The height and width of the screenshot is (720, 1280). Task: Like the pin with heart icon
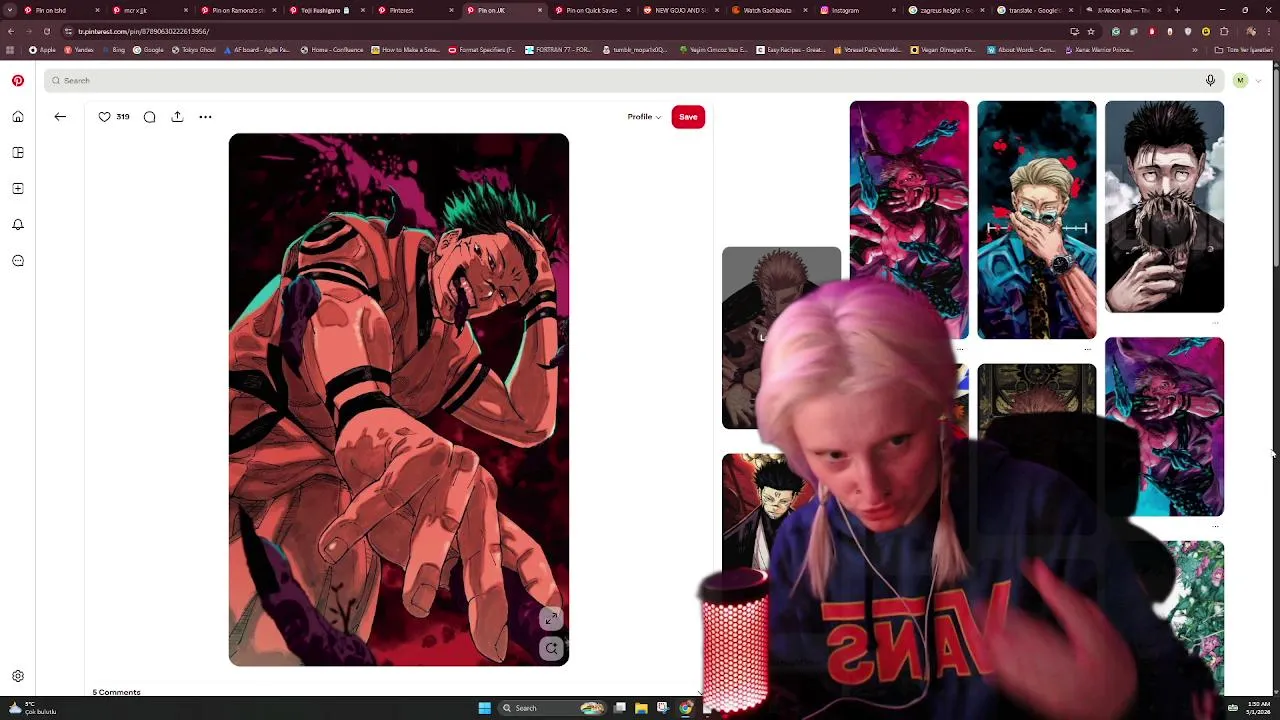[x=104, y=117]
